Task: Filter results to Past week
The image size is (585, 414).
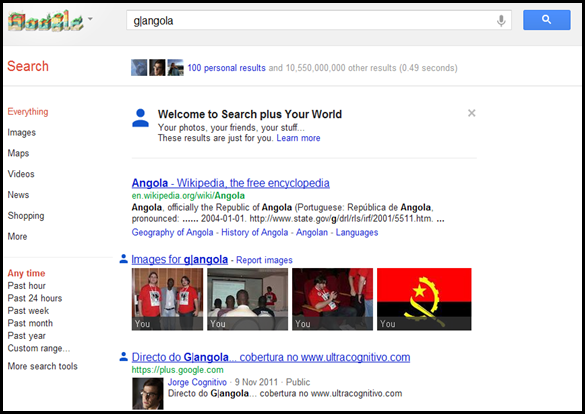Action: 28,311
